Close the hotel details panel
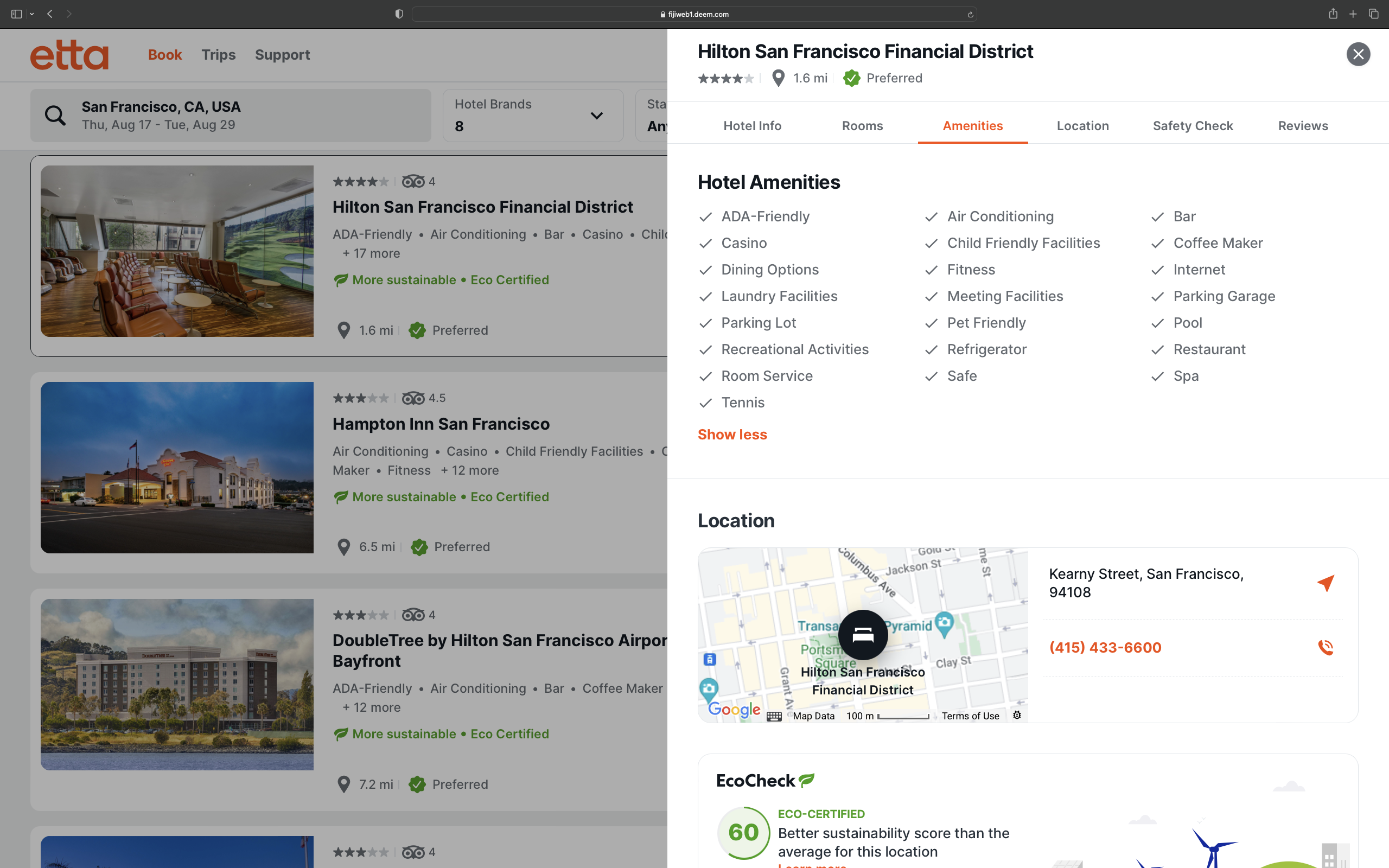Image resolution: width=1389 pixels, height=868 pixels. (1358, 54)
